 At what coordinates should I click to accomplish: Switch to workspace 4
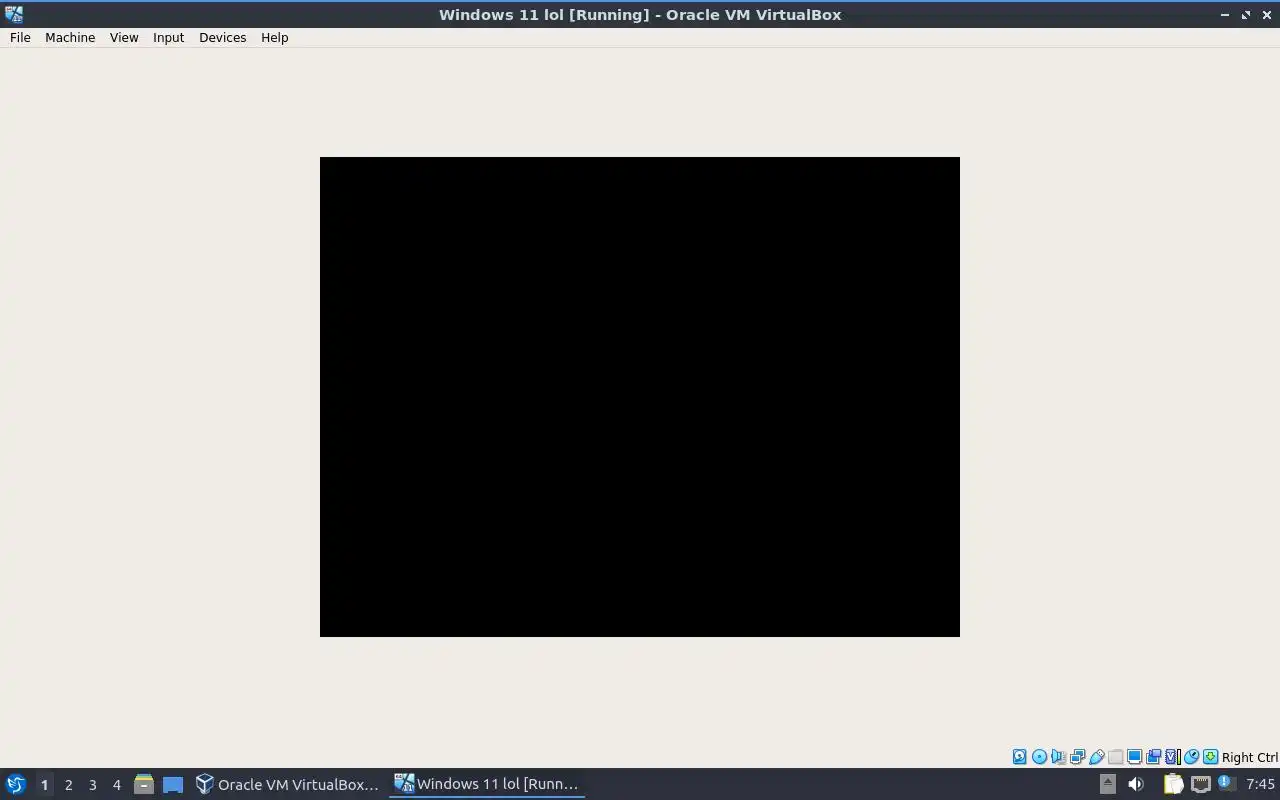116,784
